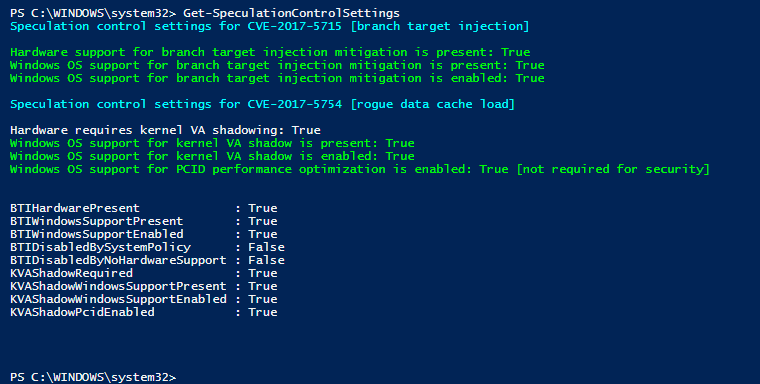Click the KVAShadowWindowsSupportEnabled property name
Screen dimensions: 760x384
pos(118,299)
